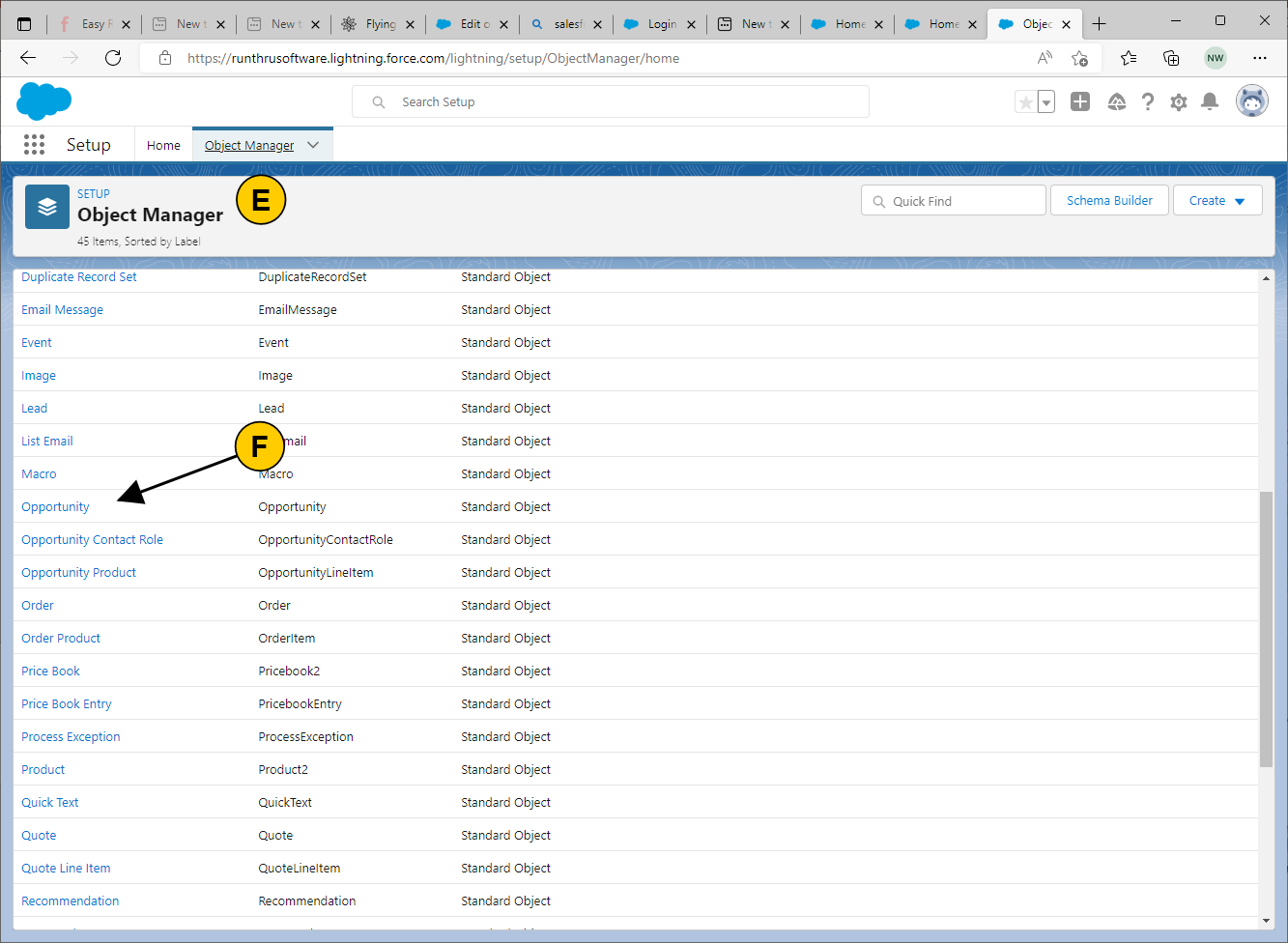
Task: Expand the Object Manager tab chevron
Action: click(313, 145)
